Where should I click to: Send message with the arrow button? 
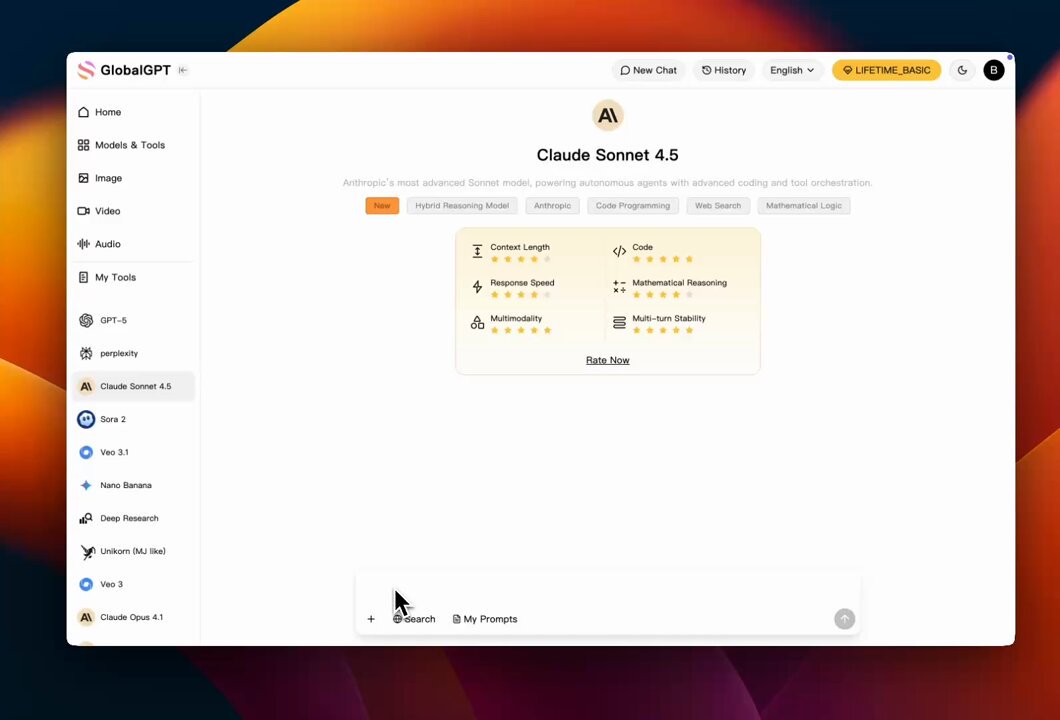click(844, 619)
